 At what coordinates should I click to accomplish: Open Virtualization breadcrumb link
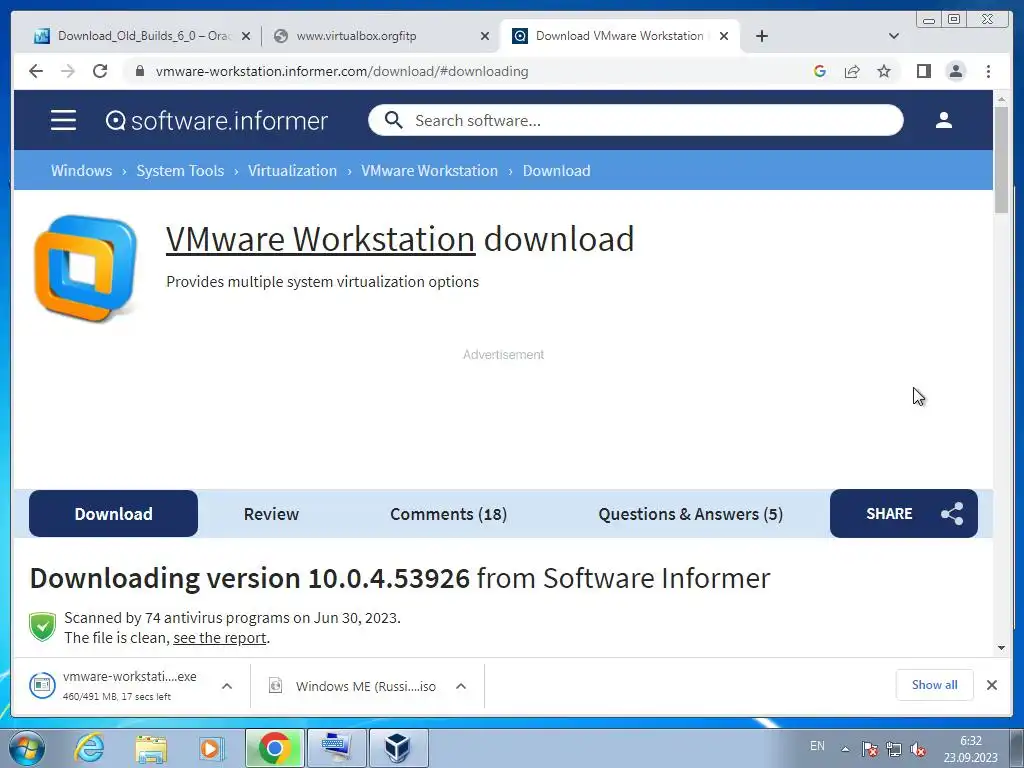click(293, 170)
